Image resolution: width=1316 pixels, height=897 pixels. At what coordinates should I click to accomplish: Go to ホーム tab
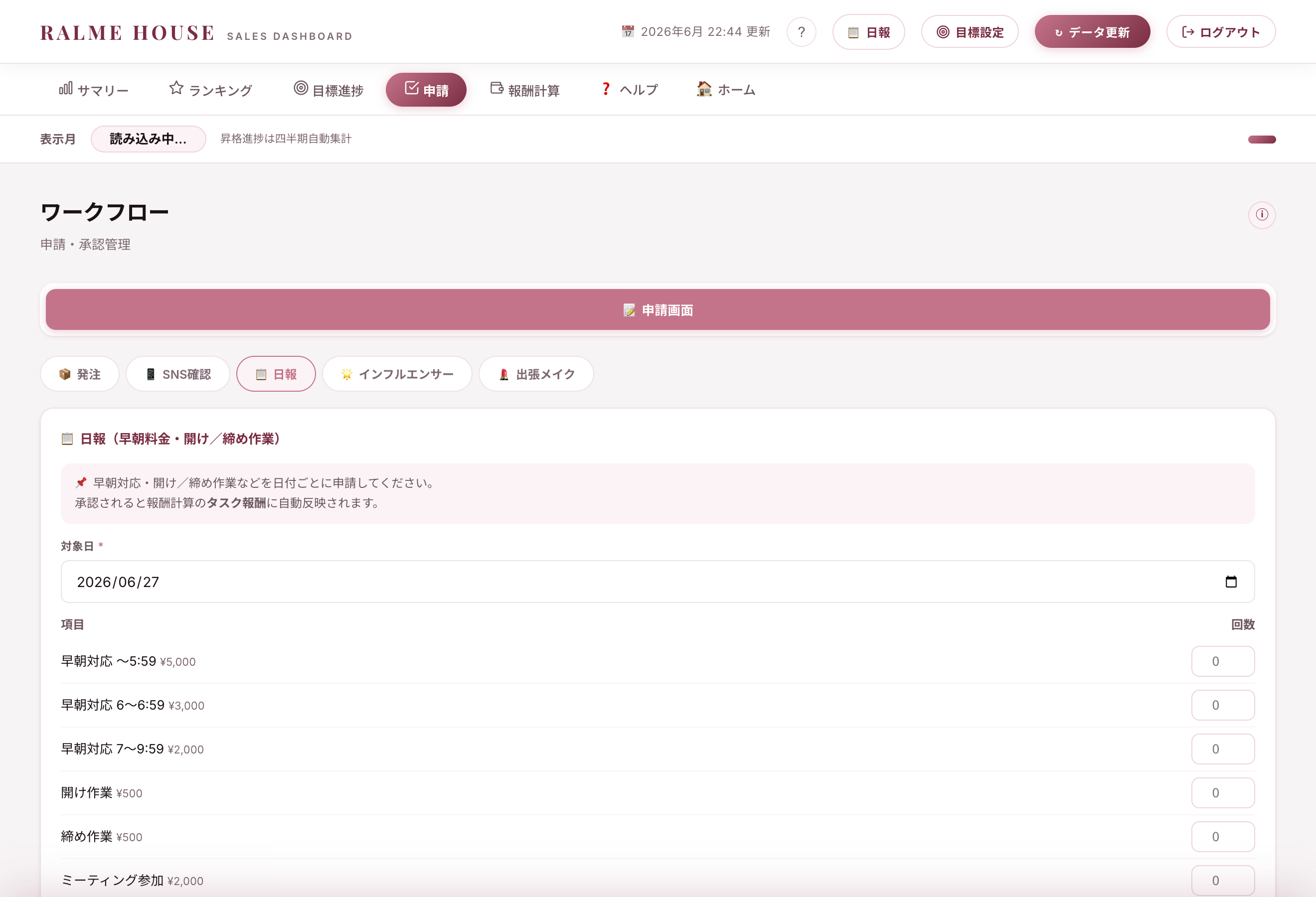726,89
